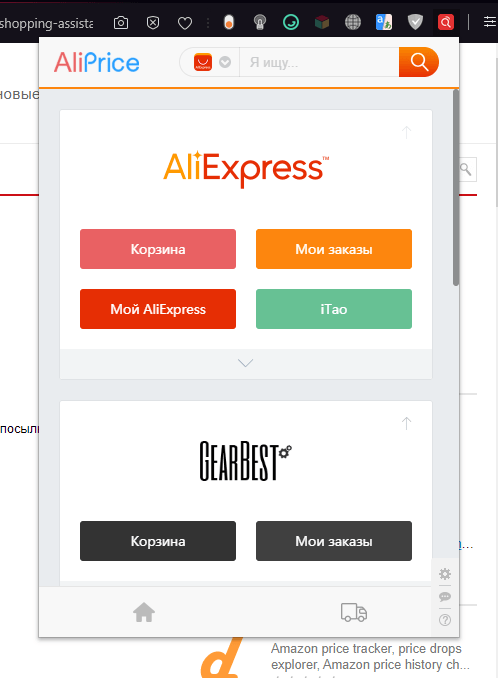Click the colored cube extension icon

click(x=322, y=22)
